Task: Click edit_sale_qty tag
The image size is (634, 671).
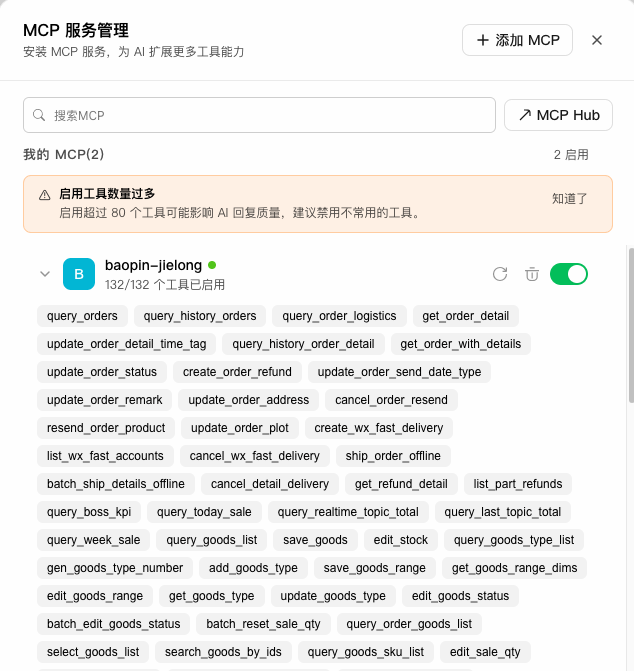Action: click(x=485, y=652)
